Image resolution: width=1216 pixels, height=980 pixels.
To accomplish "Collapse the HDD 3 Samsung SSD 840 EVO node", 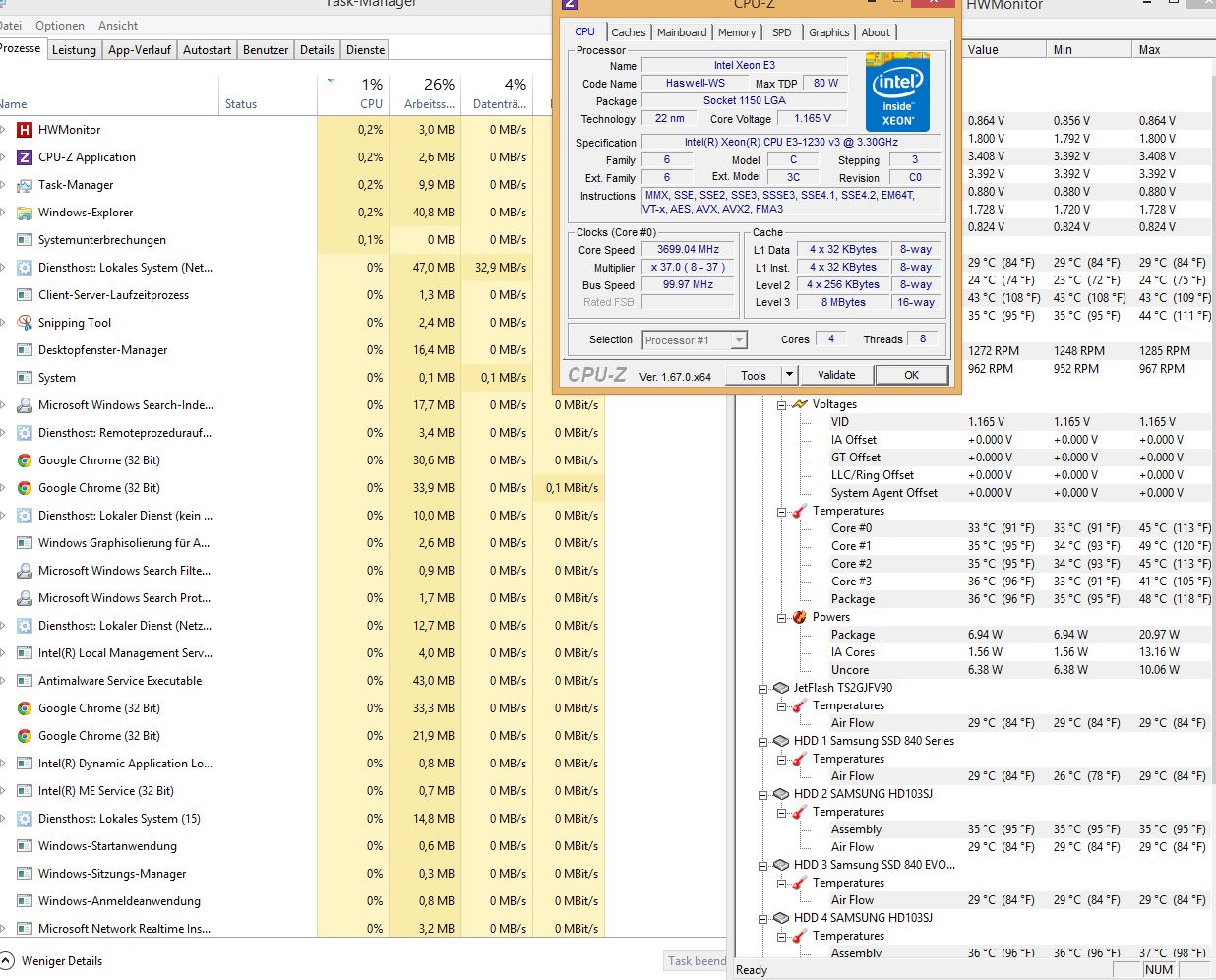I will coord(762,865).
